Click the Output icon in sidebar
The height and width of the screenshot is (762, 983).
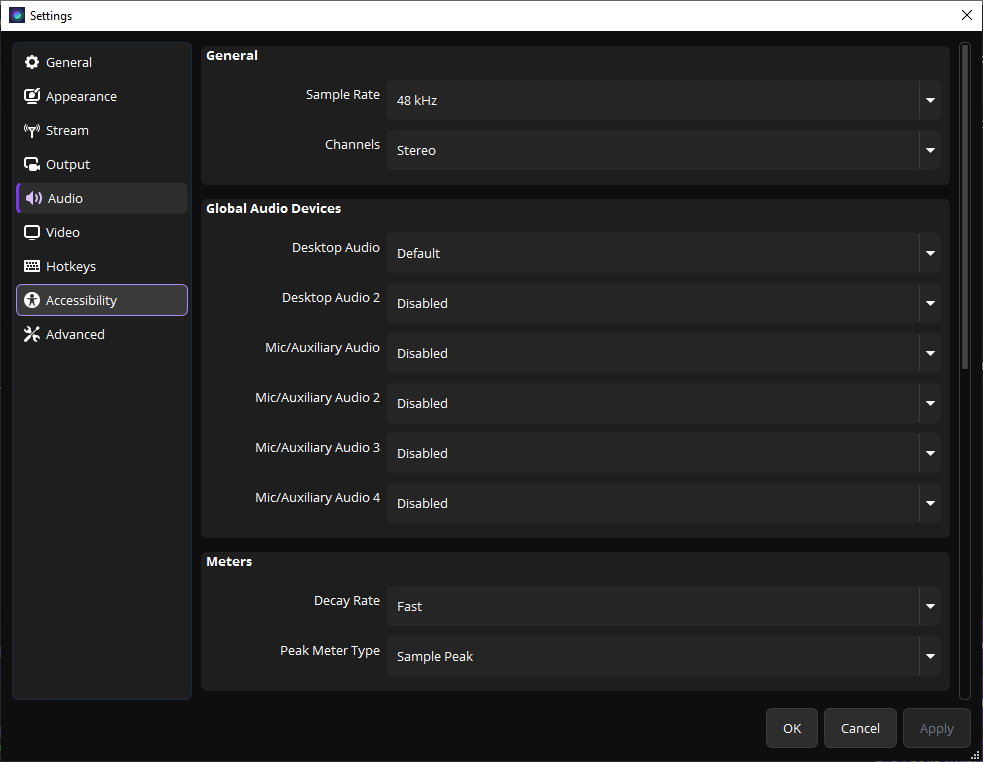[32, 164]
